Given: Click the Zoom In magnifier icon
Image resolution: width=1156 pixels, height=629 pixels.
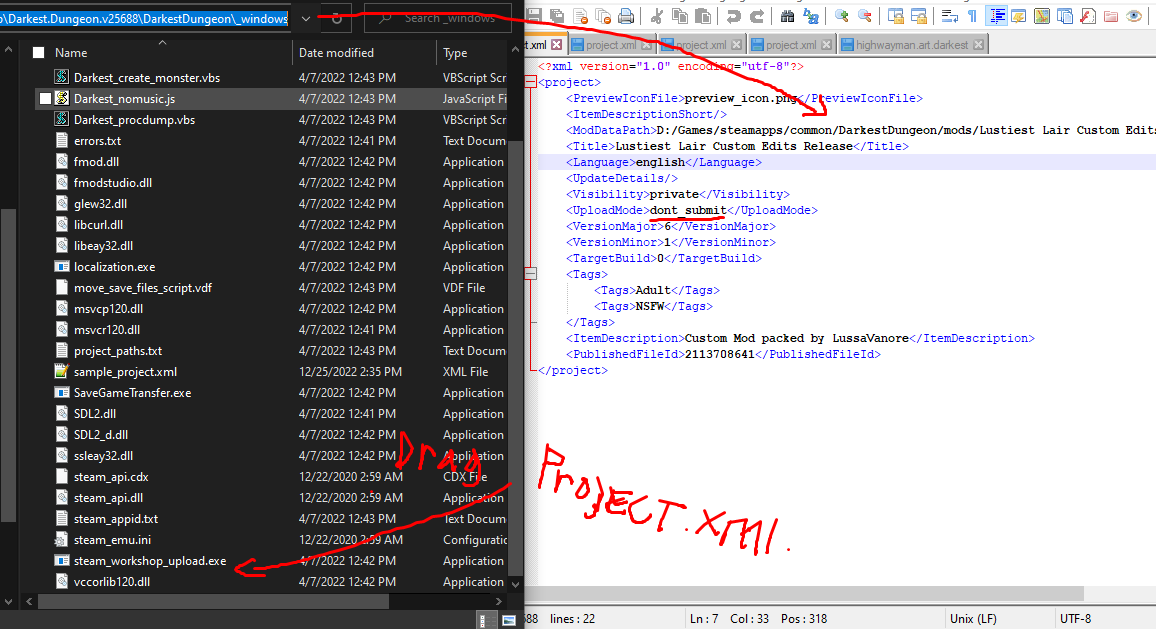Looking at the screenshot, I should [x=841, y=16].
